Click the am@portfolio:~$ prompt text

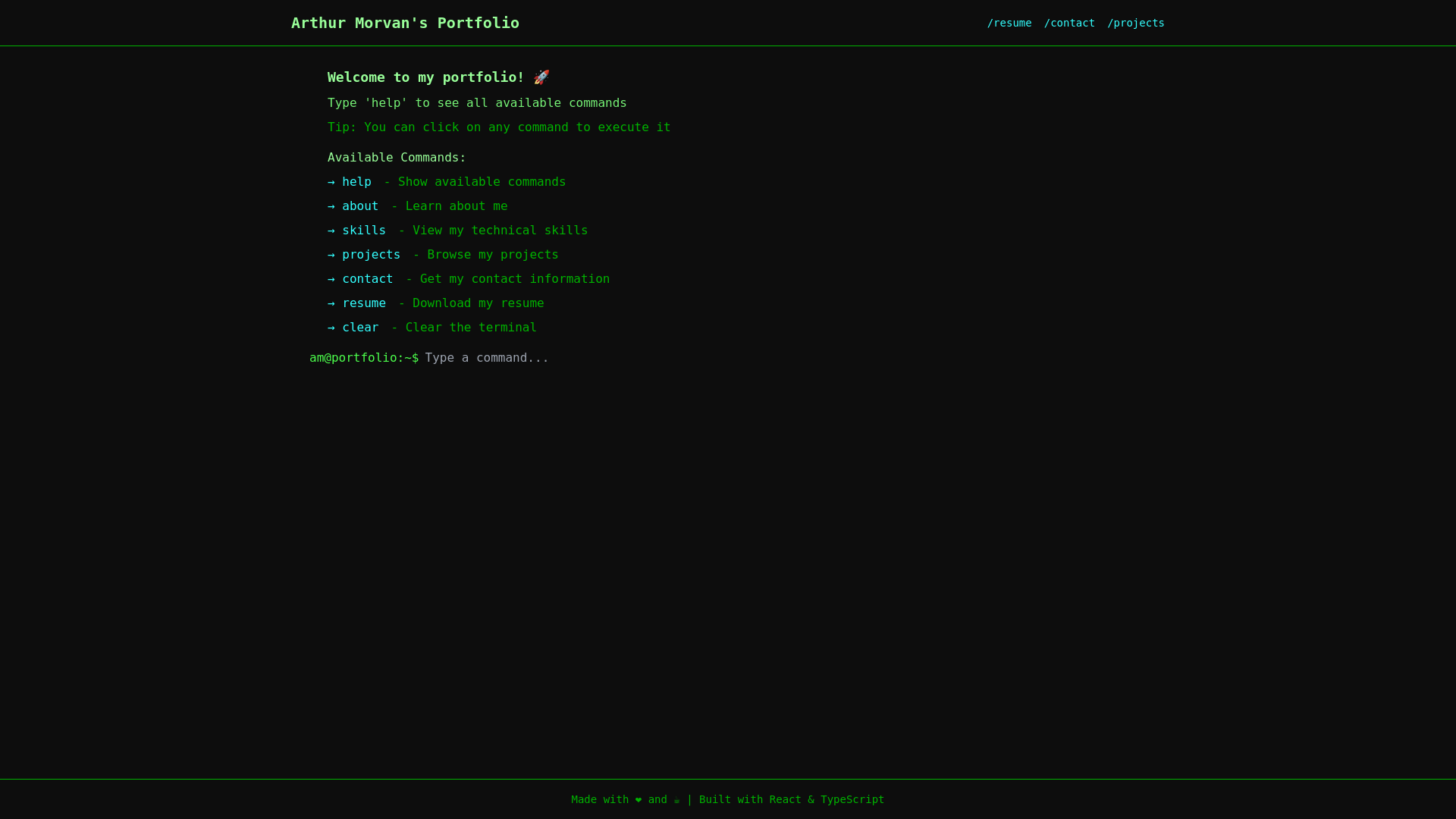pyautogui.click(x=364, y=358)
